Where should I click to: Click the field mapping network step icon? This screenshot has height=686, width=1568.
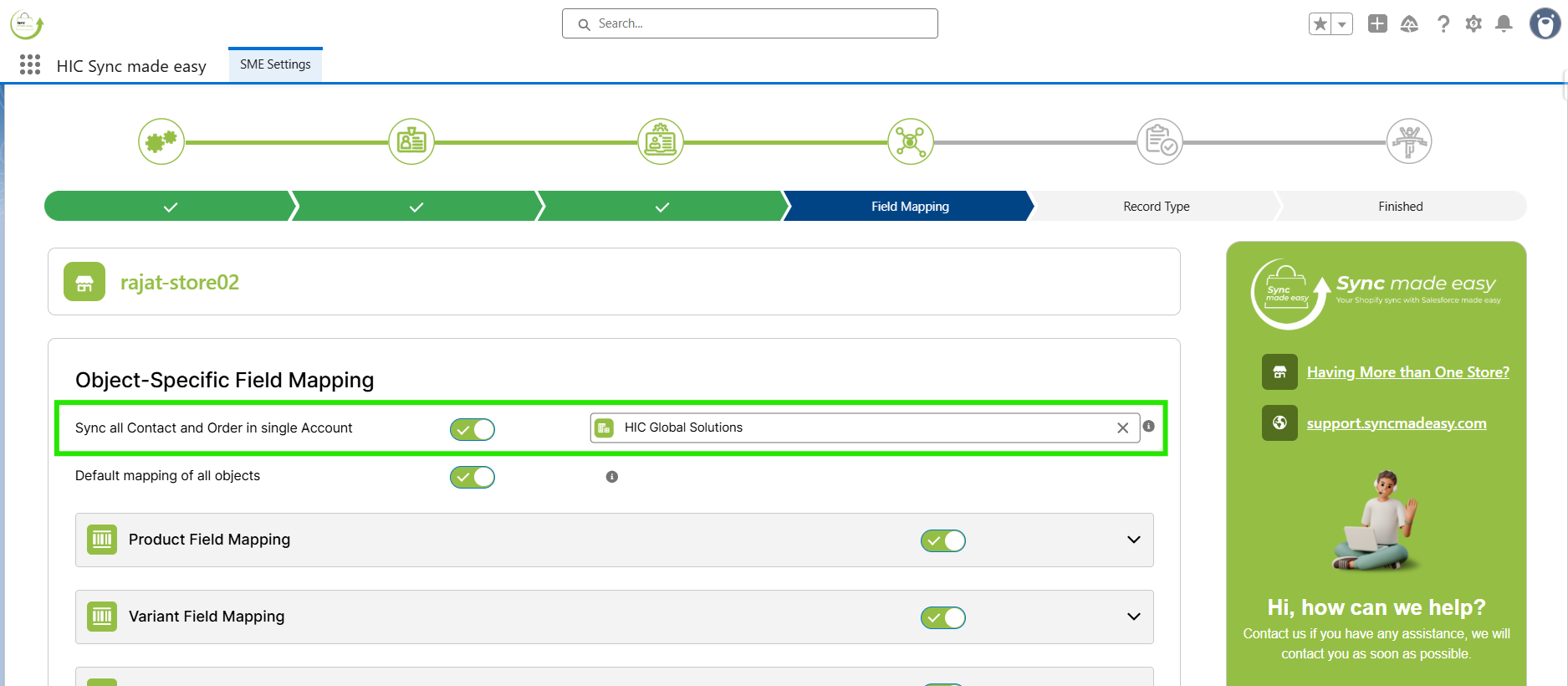click(x=911, y=141)
